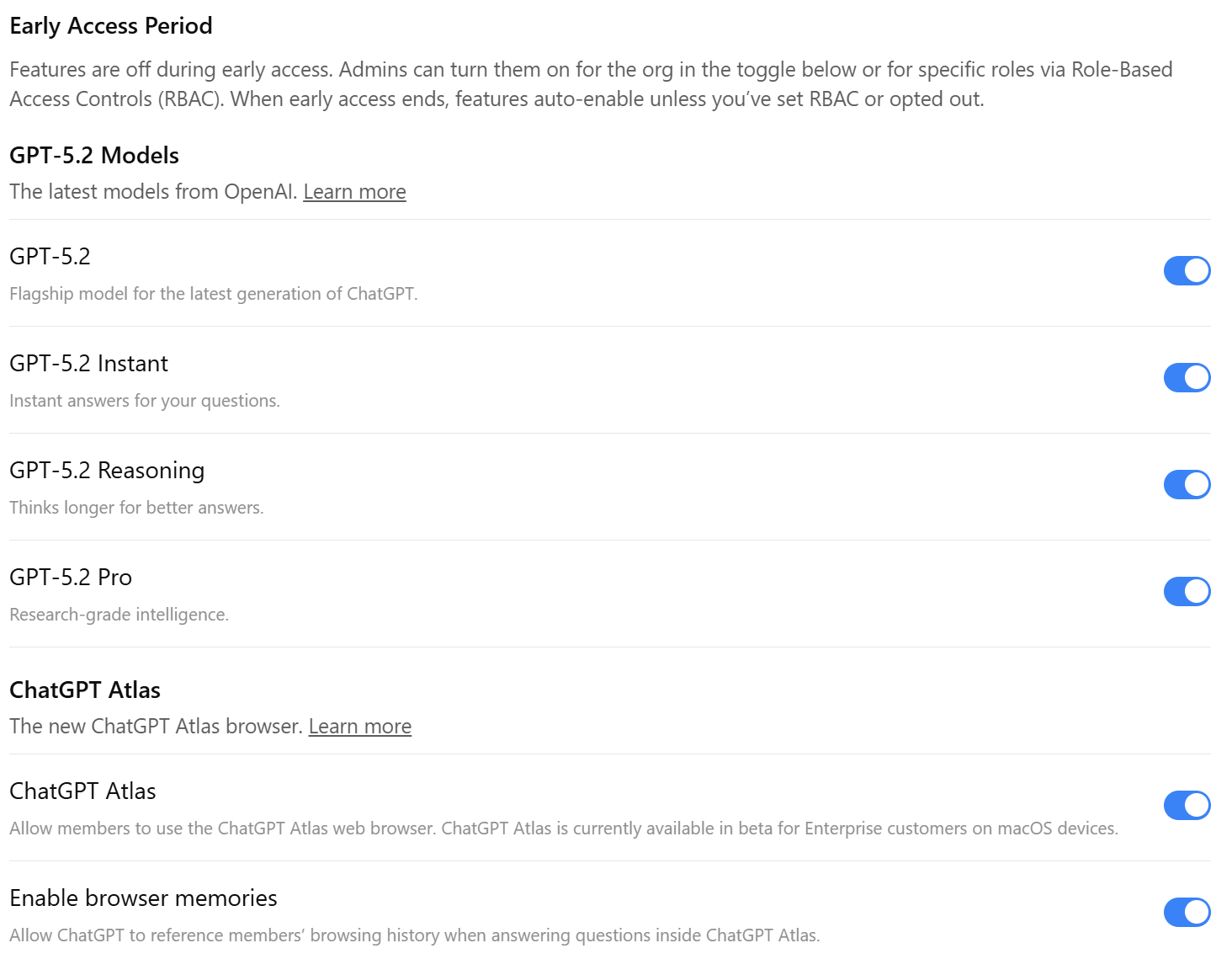Turn off the GPT-5.2 flagship model toggle
This screenshot has width=1232, height=959.
tap(1187, 271)
